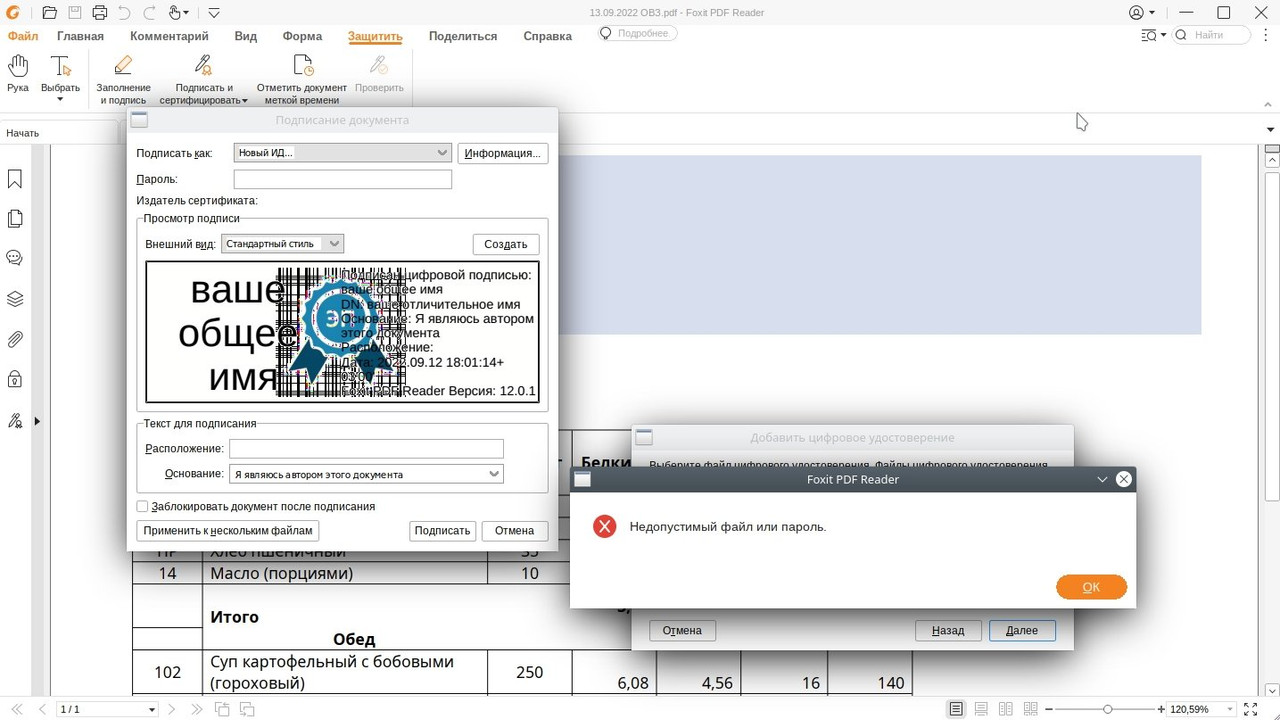The height and width of the screenshot is (720, 1280).
Task: Click Применить к нескольким файлам button
Action: tap(228, 531)
